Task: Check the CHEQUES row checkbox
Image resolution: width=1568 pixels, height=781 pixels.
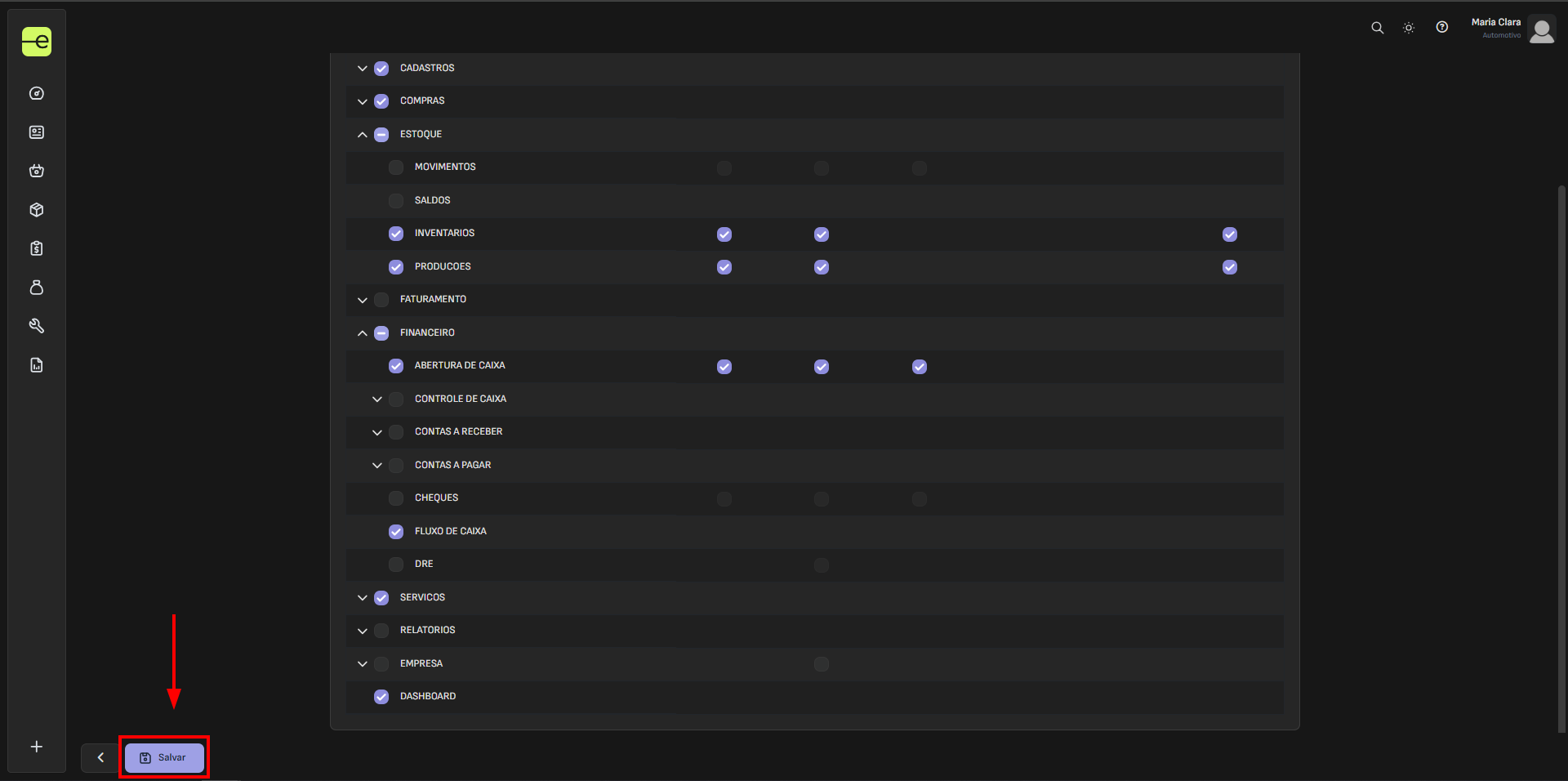Action: [396, 498]
